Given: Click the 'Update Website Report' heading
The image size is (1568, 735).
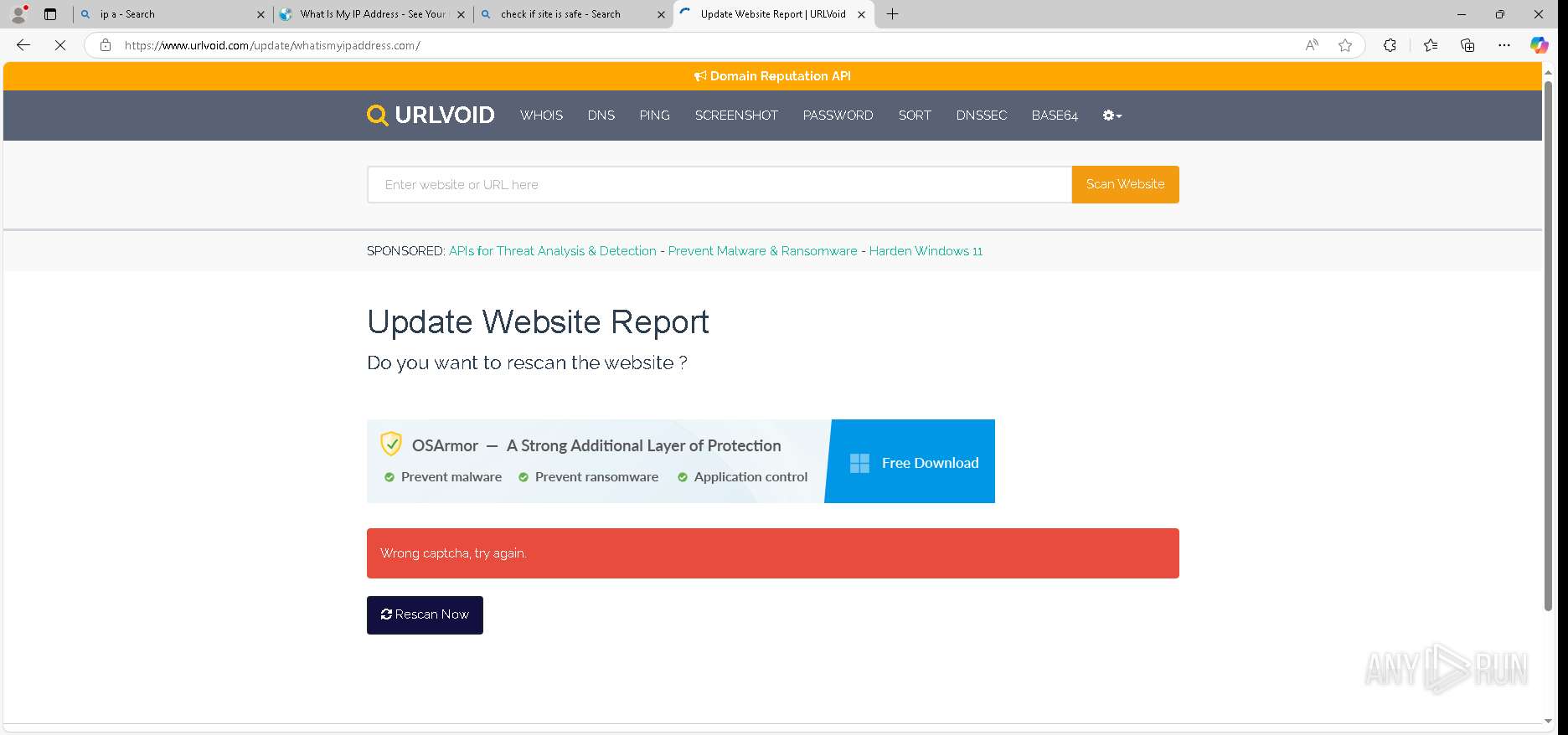Looking at the screenshot, I should pyautogui.click(x=538, y=322).
